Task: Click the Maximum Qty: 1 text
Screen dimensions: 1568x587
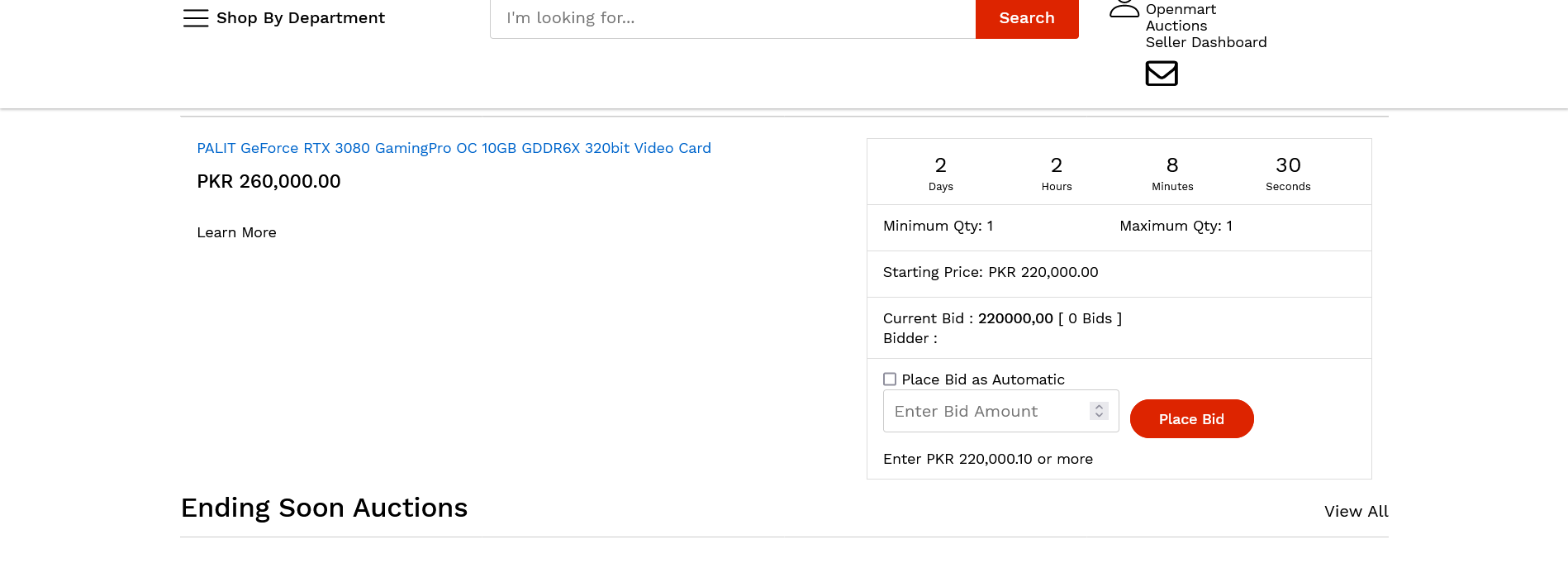Action: pyautogui.click(x=1176, y=226)
